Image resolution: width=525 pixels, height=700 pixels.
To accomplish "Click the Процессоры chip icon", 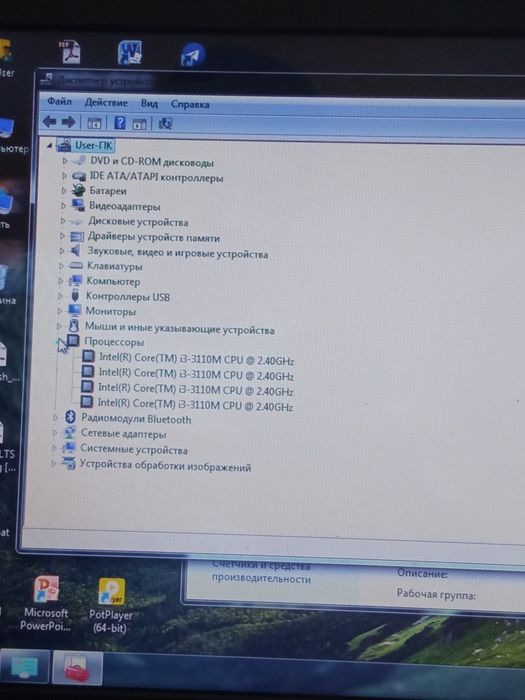I will 72,341.
